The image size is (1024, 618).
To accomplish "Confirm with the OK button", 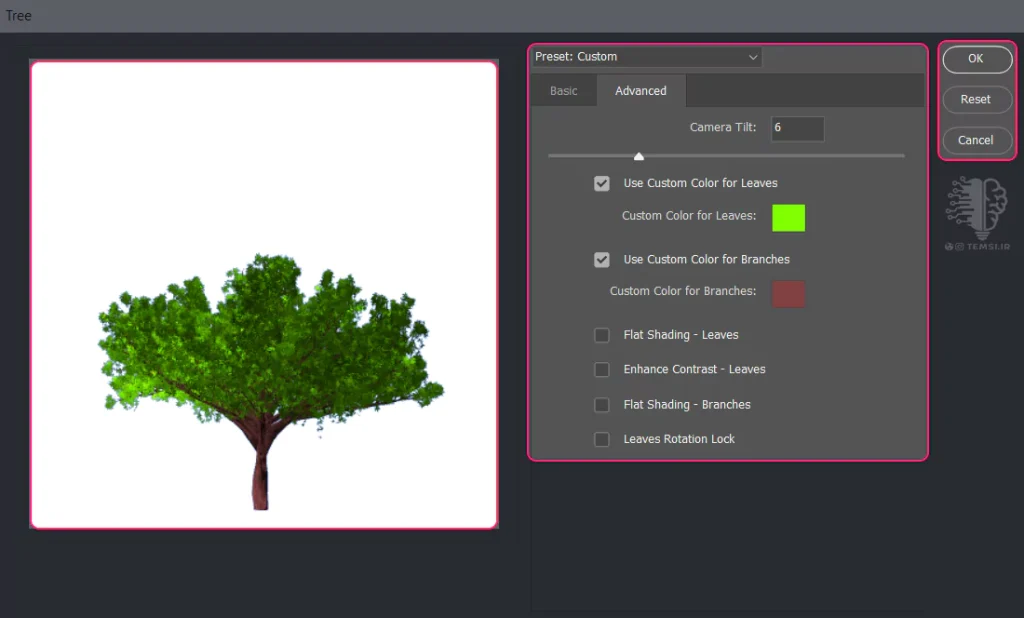I will point(977,59).
